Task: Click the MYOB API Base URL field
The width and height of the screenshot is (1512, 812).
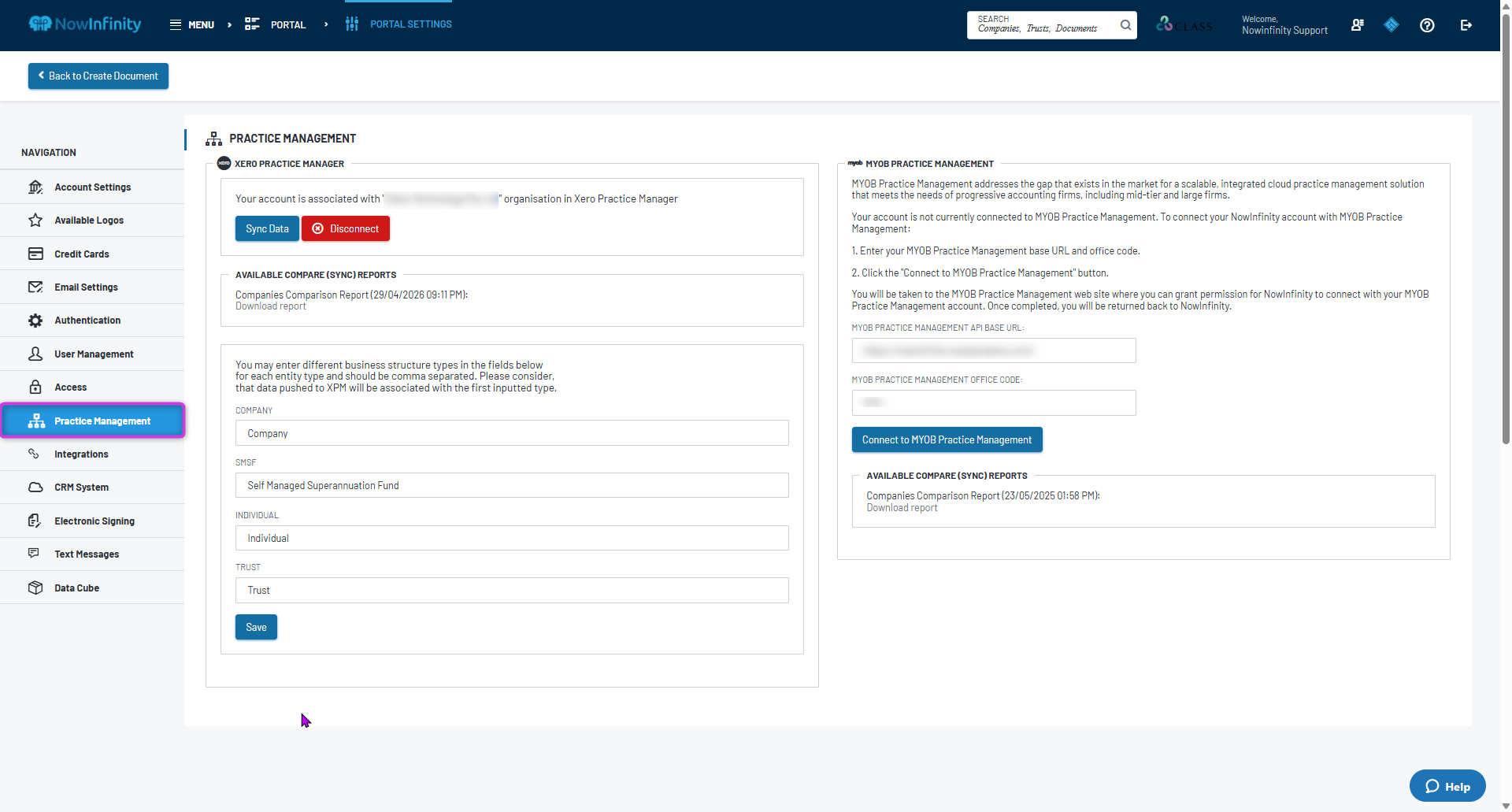Action: (x=994, y=351)
